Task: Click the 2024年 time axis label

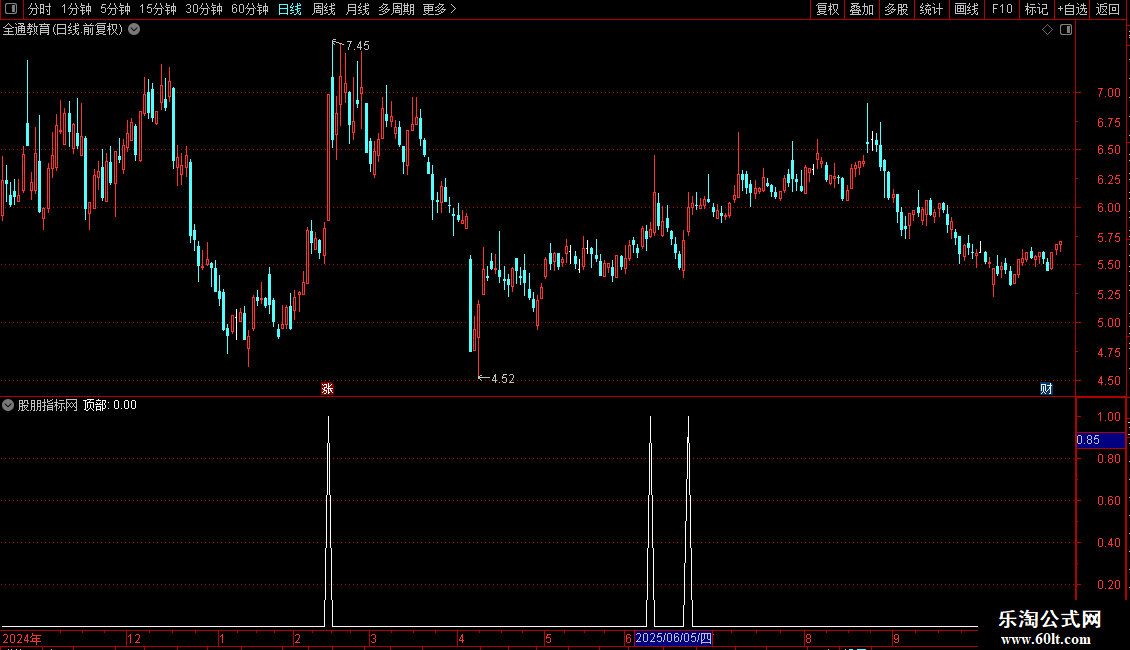Action: click(22, 638)
